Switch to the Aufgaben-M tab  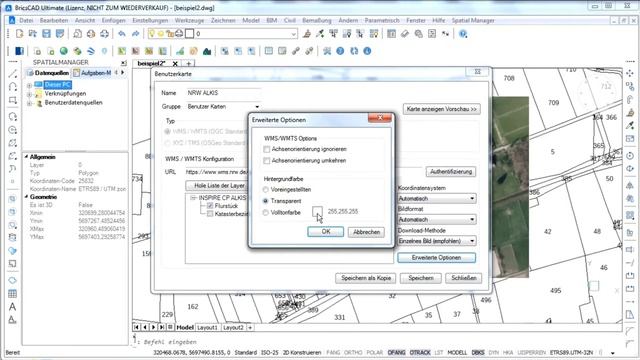[x=92, y=73]
